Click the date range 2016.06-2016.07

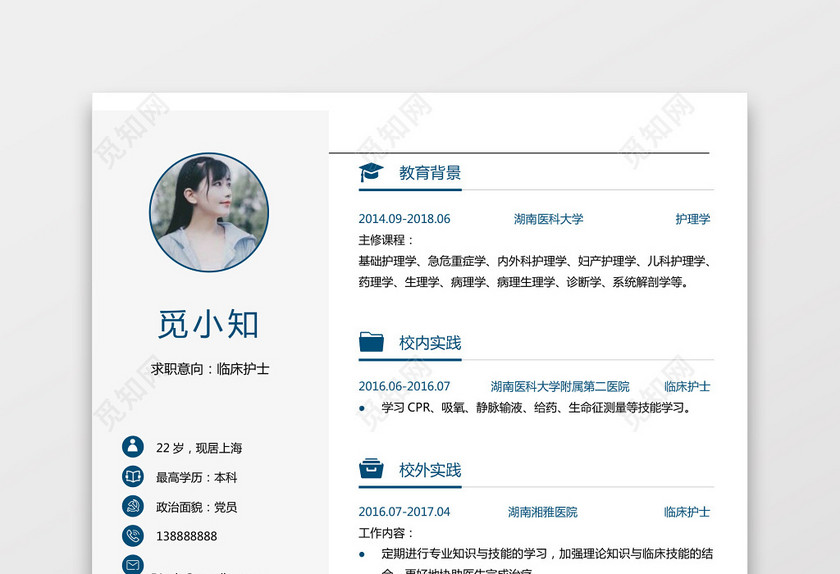[404, 386]
